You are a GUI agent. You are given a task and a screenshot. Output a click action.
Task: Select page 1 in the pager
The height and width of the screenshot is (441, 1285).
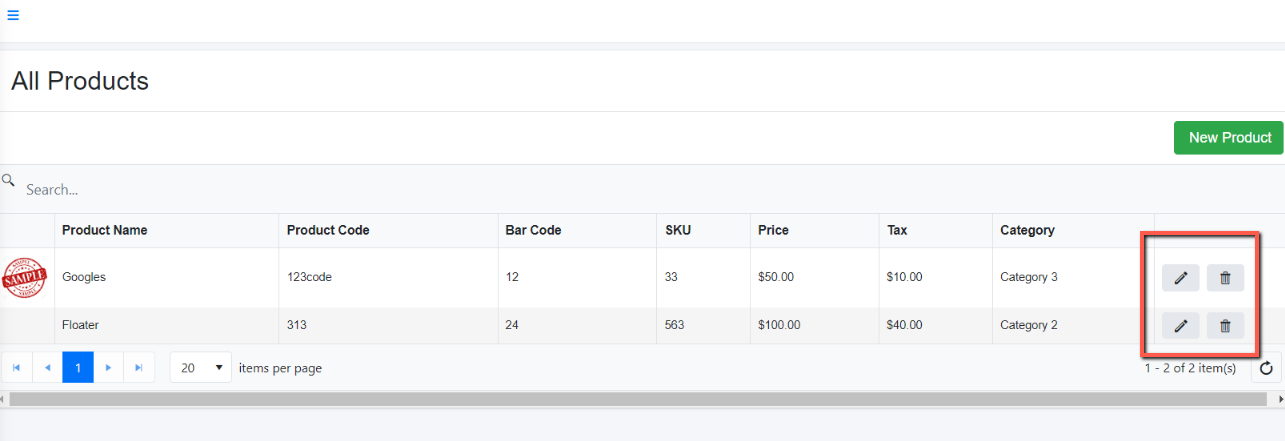77,368
